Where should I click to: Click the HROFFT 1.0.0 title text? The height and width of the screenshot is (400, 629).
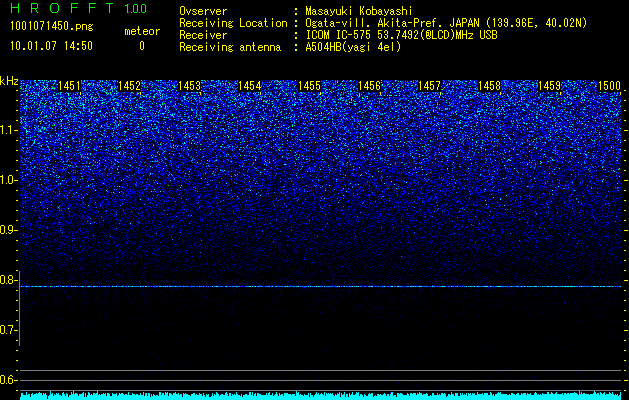(78, 8)
